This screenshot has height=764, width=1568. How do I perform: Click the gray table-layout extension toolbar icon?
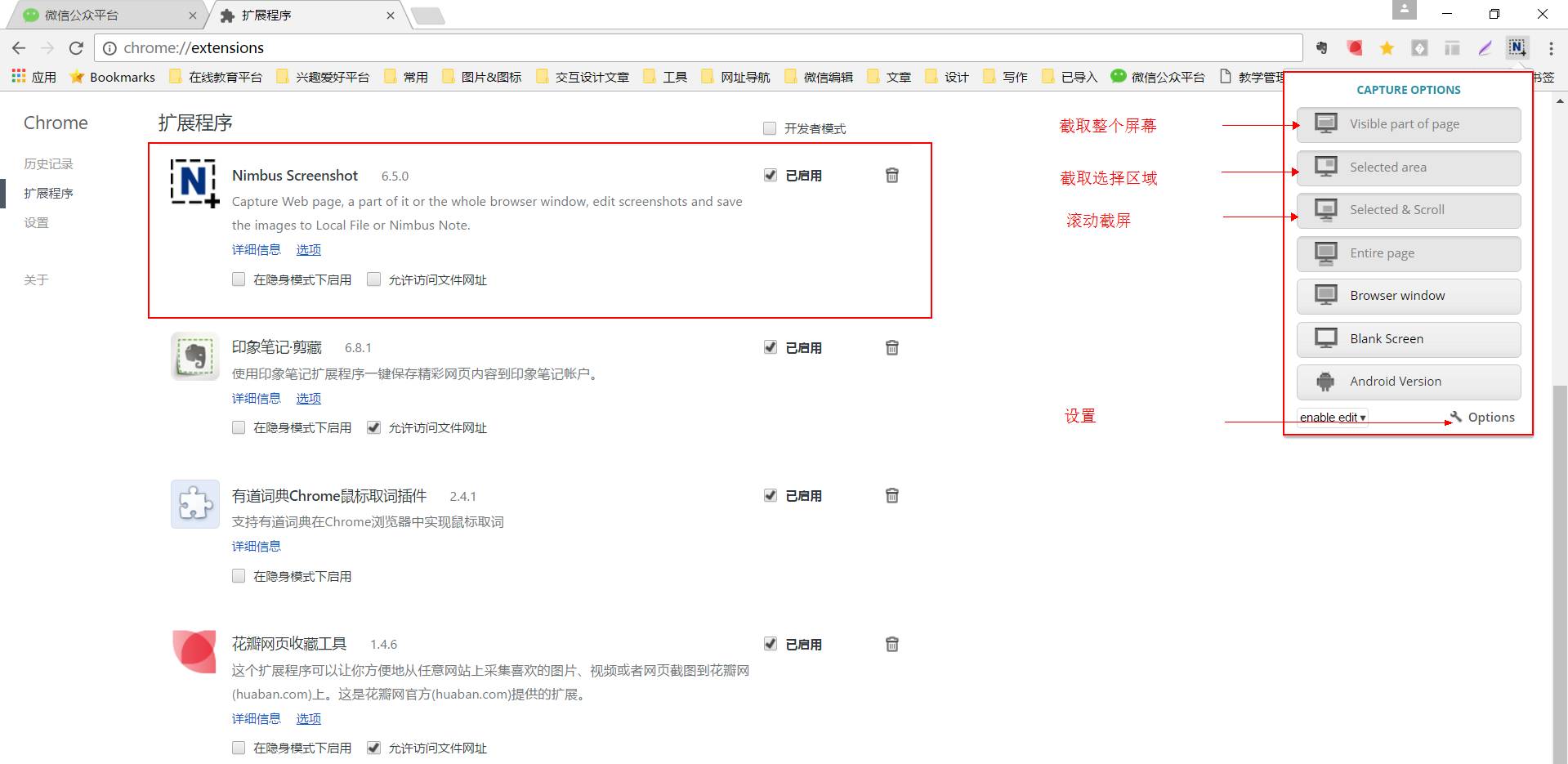(1452, 48)
